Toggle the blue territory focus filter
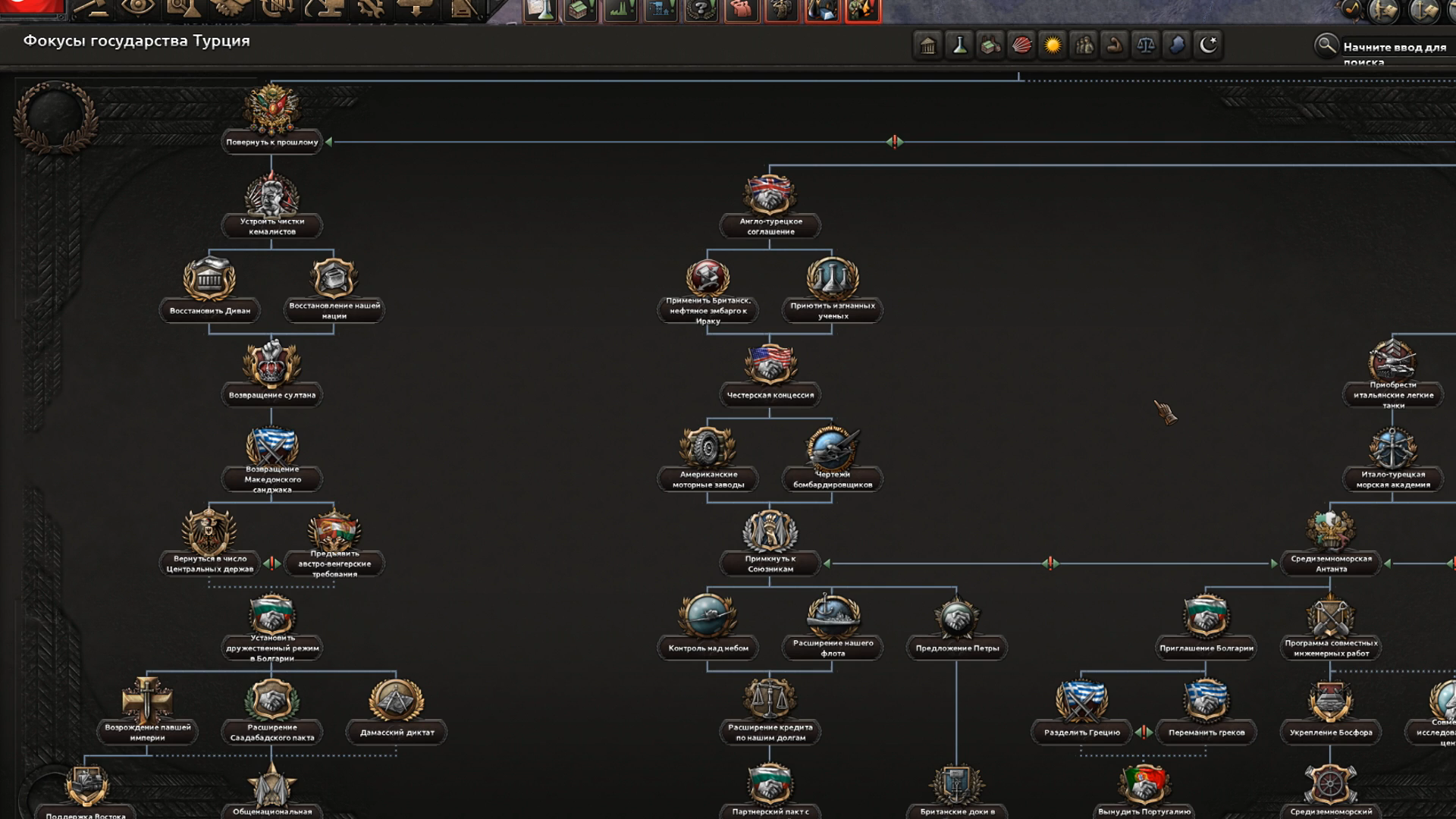The width and height of the screenshot is (1456, 819). pyautogui.click(x=1177, y=45)
